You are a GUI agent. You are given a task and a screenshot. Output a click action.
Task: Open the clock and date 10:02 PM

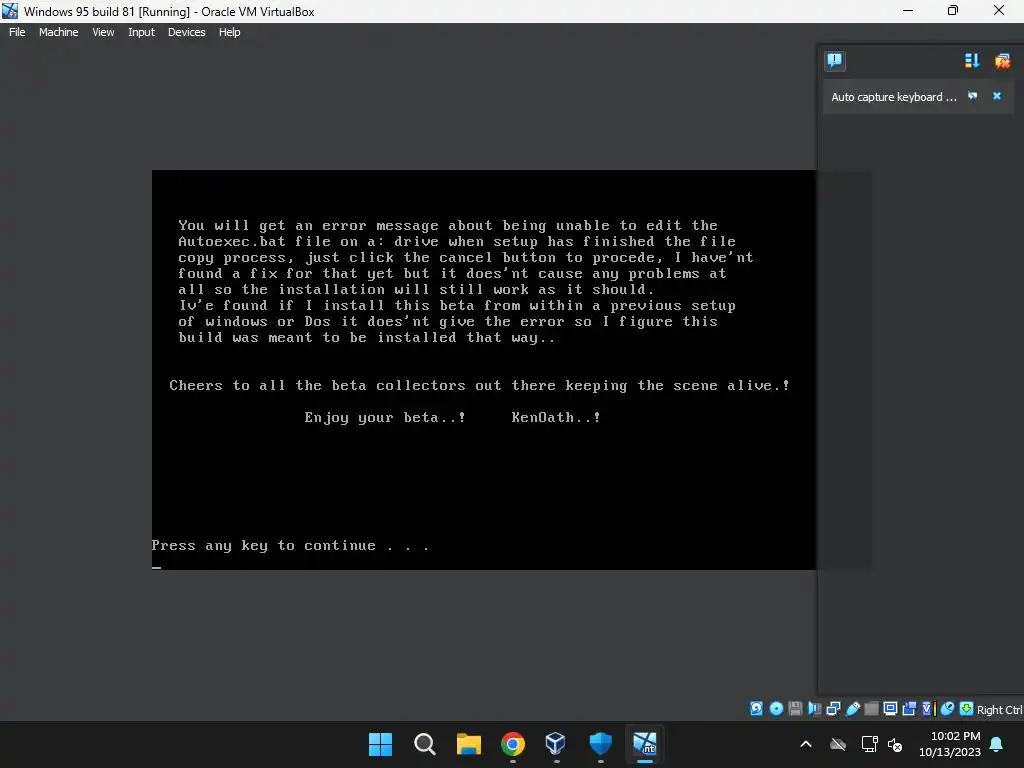click(x=950, y=744)
